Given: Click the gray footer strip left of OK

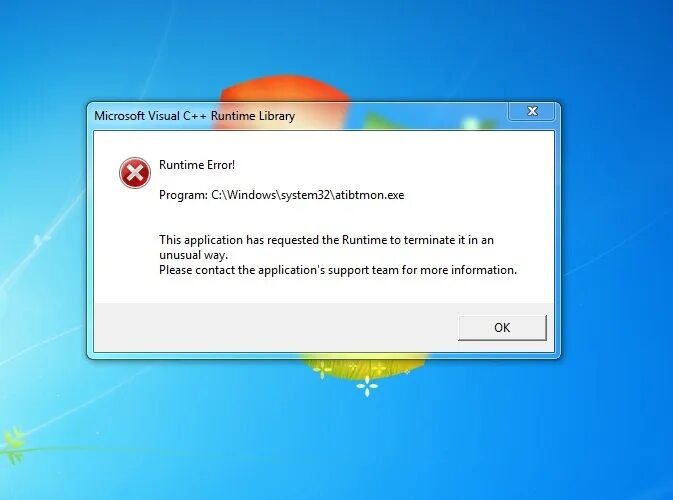Looking at the screenshot, I should pyautogui.click(x=276, y=327).
